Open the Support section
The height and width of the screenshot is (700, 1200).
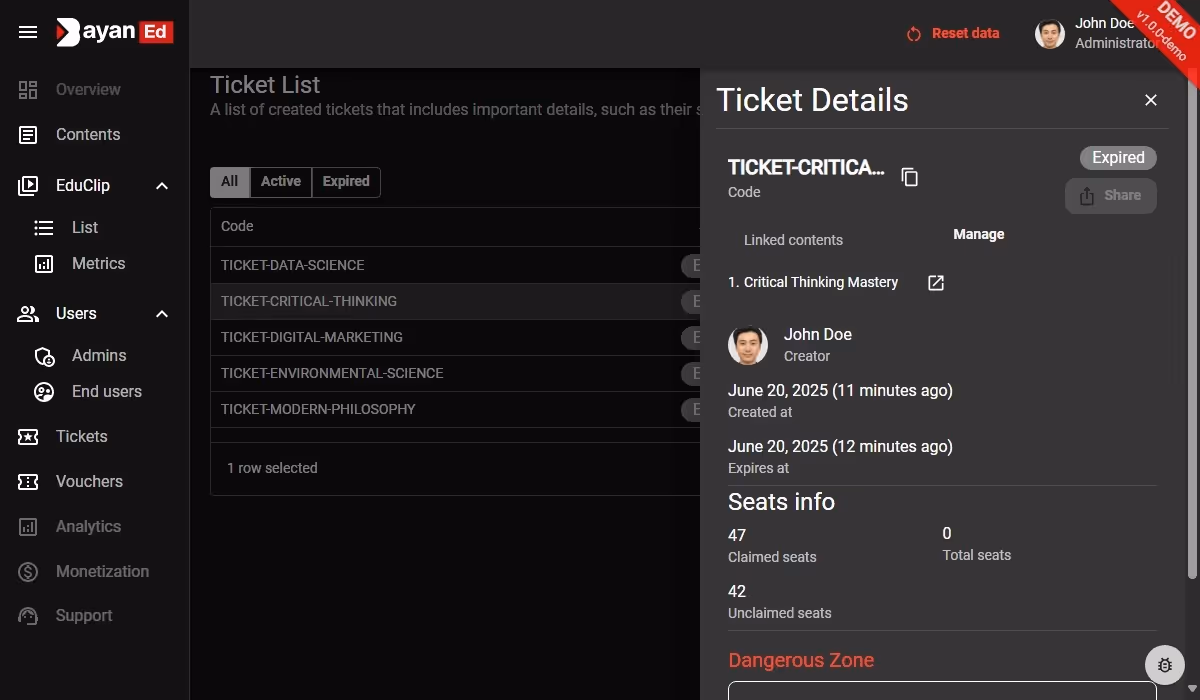83,615
